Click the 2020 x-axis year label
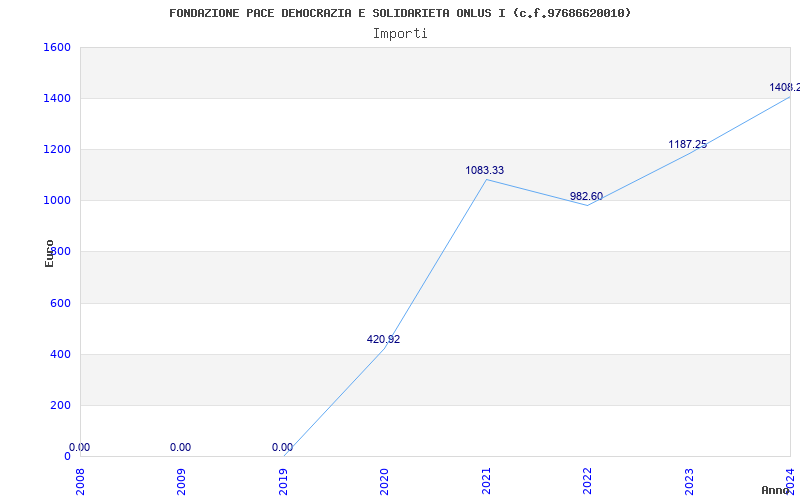This screenshot has width=800, height=500. pos(384,481)
